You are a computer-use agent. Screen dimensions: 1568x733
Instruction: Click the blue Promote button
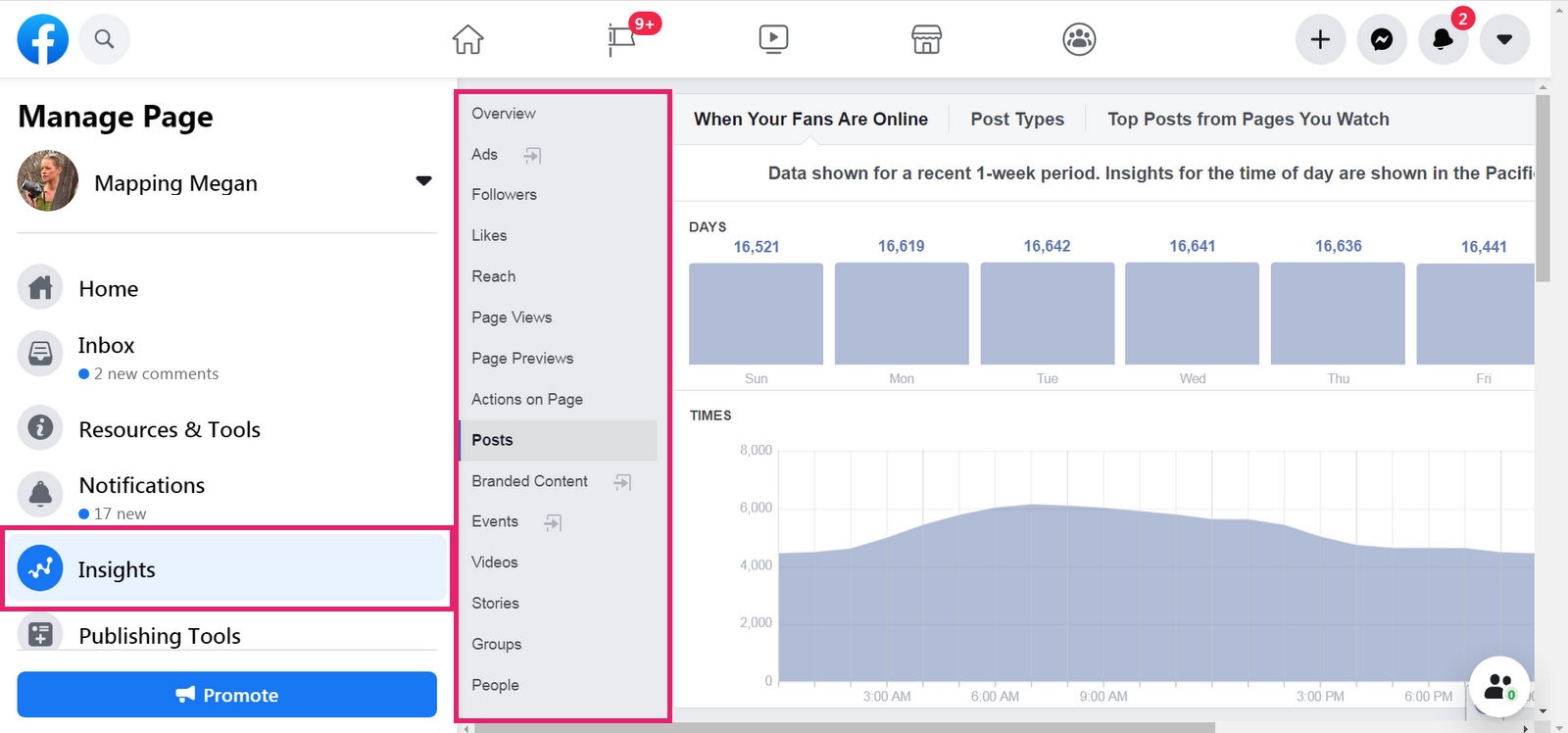point(227,695)
